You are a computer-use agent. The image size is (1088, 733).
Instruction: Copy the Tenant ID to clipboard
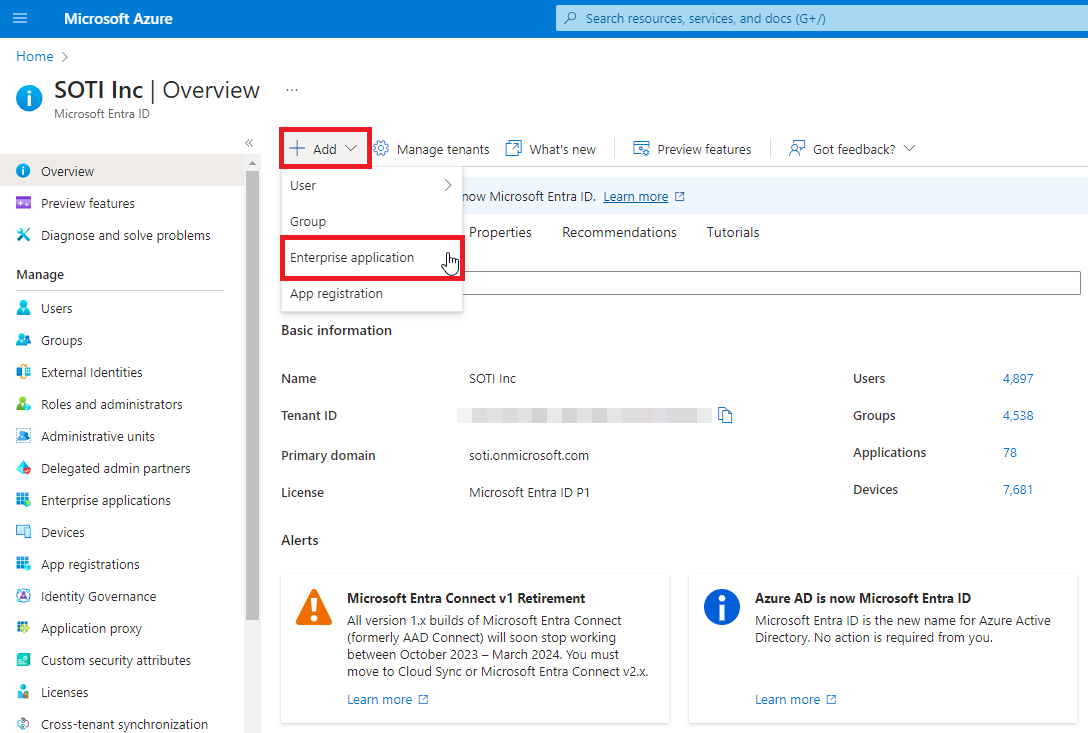point(725,415)
